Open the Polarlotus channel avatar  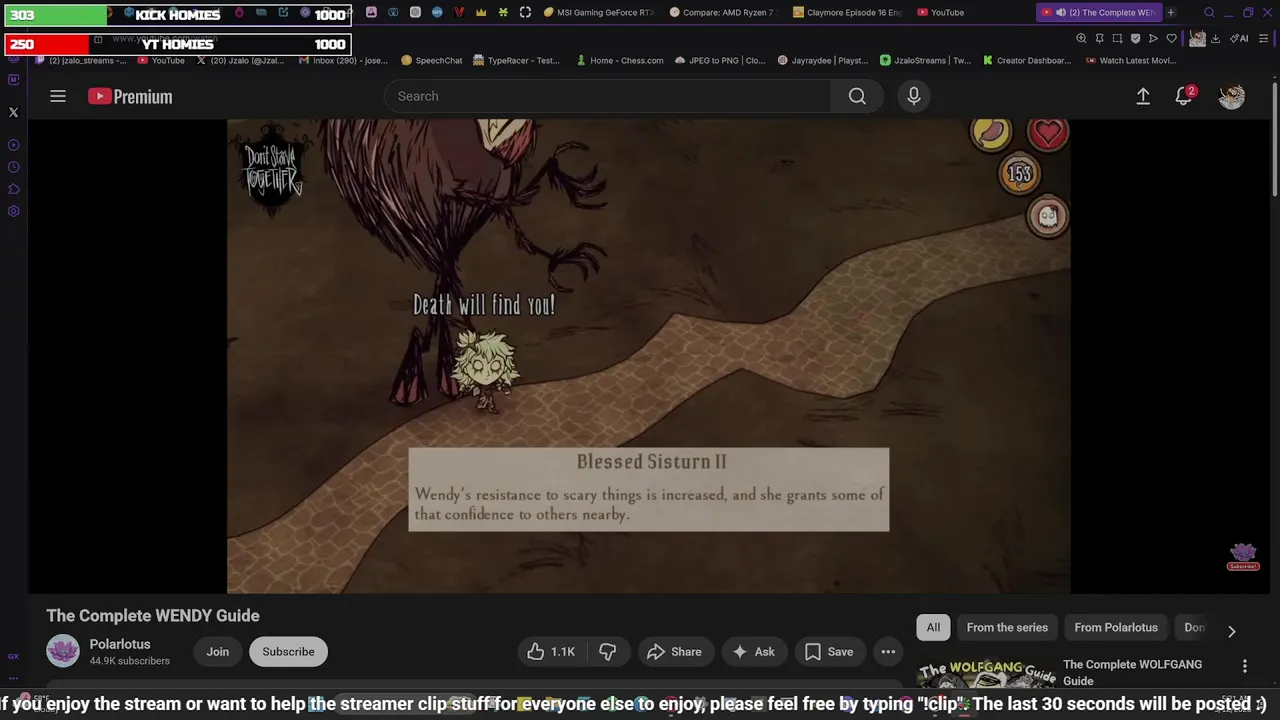pos(63,651)
